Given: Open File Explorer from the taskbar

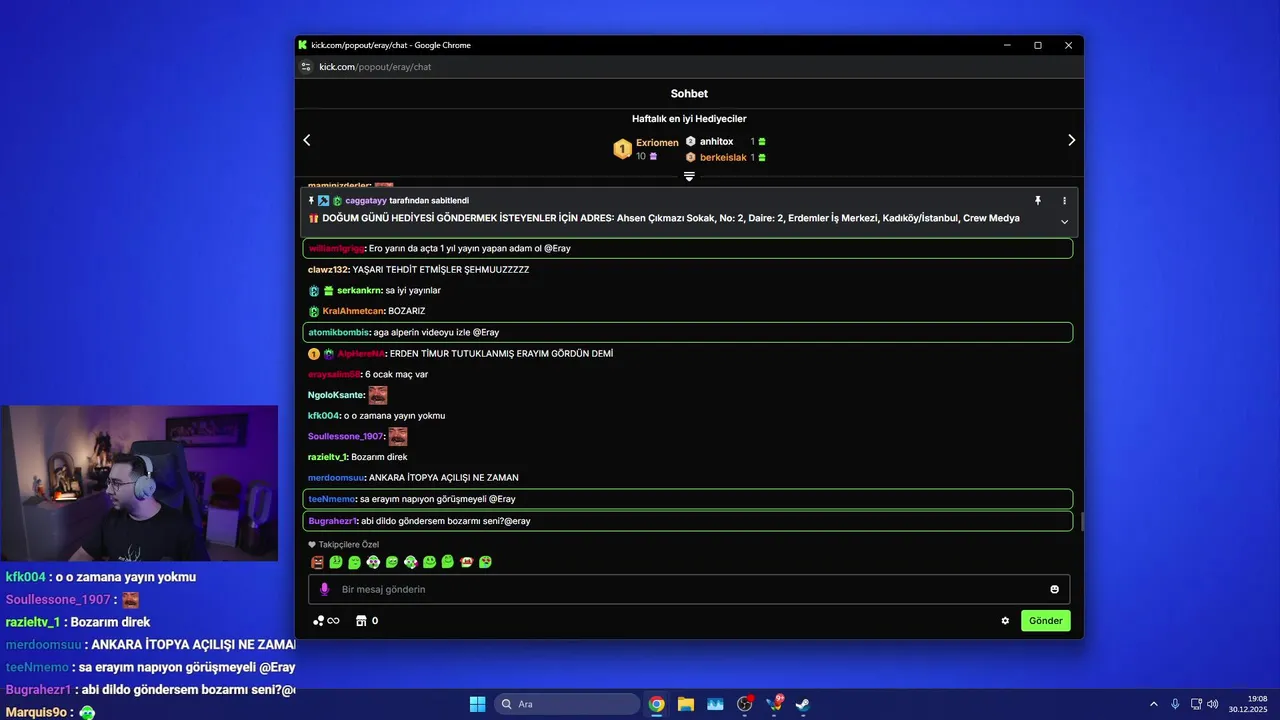Looking at the screenshot, I should point(685,704).
